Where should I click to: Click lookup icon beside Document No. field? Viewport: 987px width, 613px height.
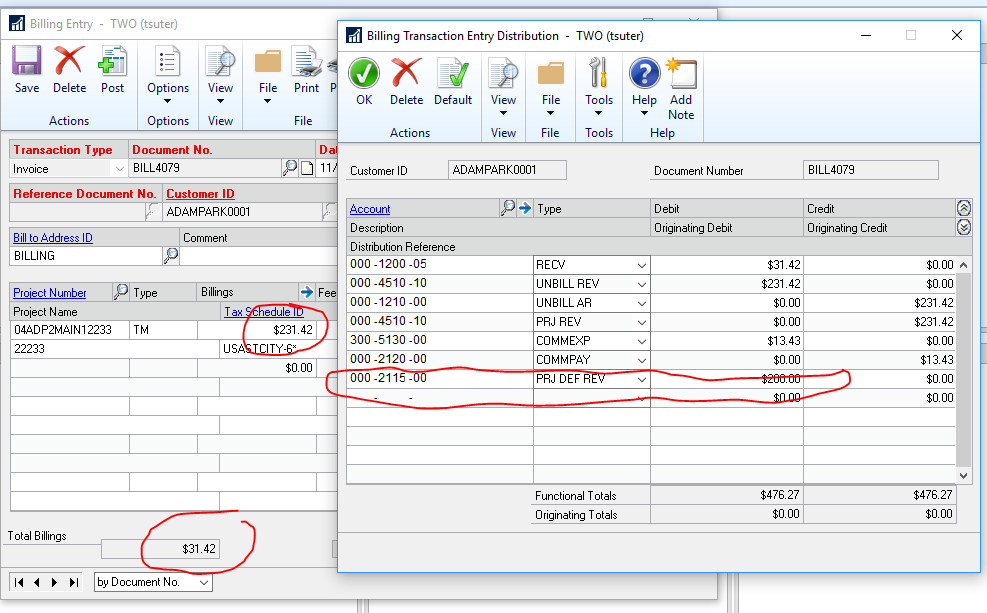pyautogui.click(x=290, y=168)
